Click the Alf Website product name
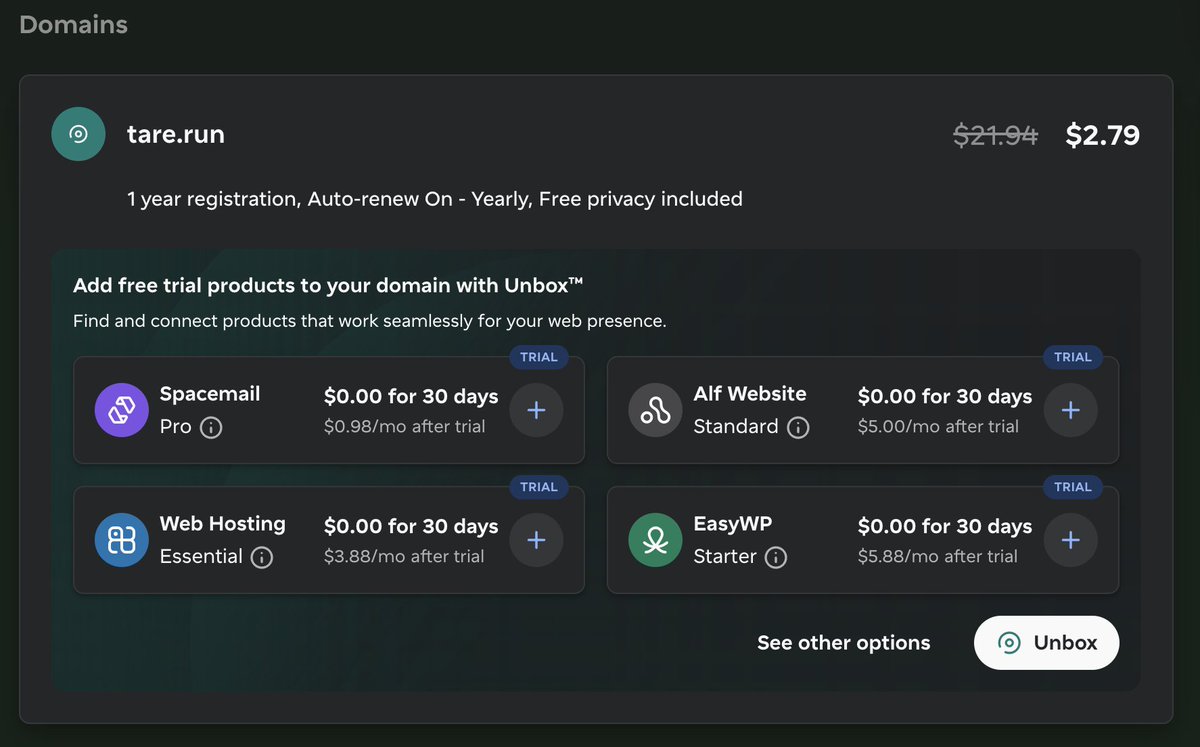Image resolution: width=1200 pixels, height=747 pixels. 750,394
